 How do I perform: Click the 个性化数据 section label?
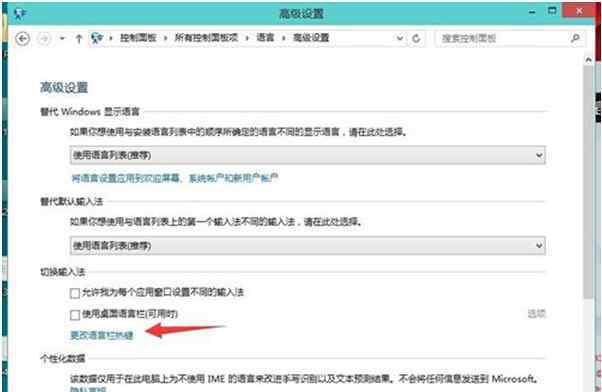(63, 359)
